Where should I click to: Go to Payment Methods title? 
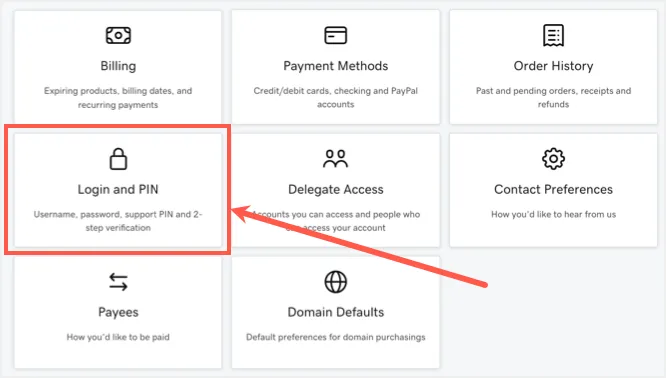tap(336, 66)
